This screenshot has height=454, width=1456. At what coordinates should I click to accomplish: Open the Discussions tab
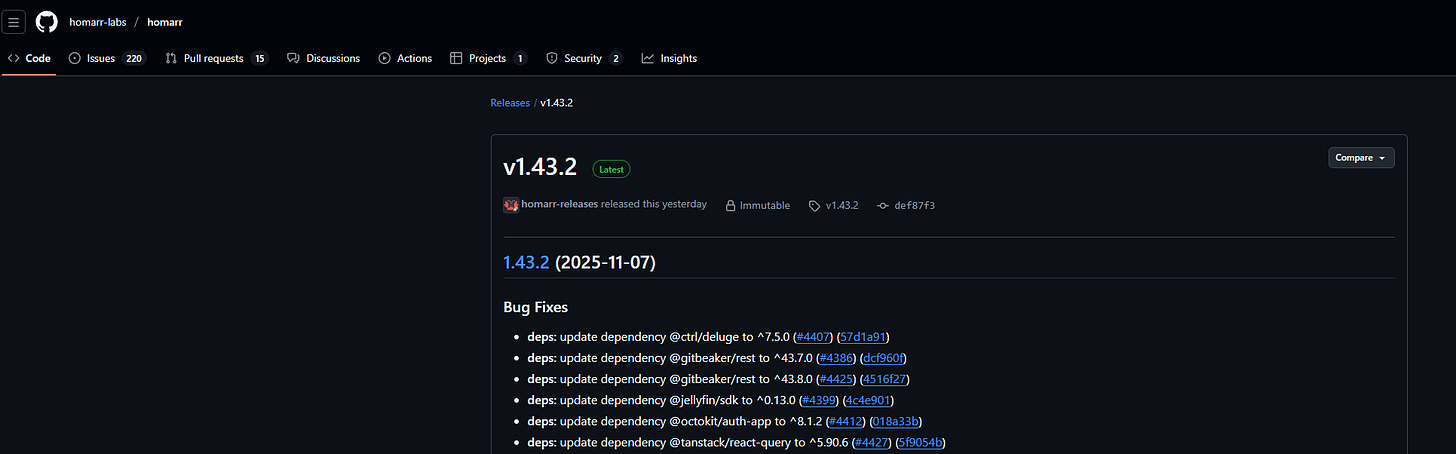tap(324, 58)
